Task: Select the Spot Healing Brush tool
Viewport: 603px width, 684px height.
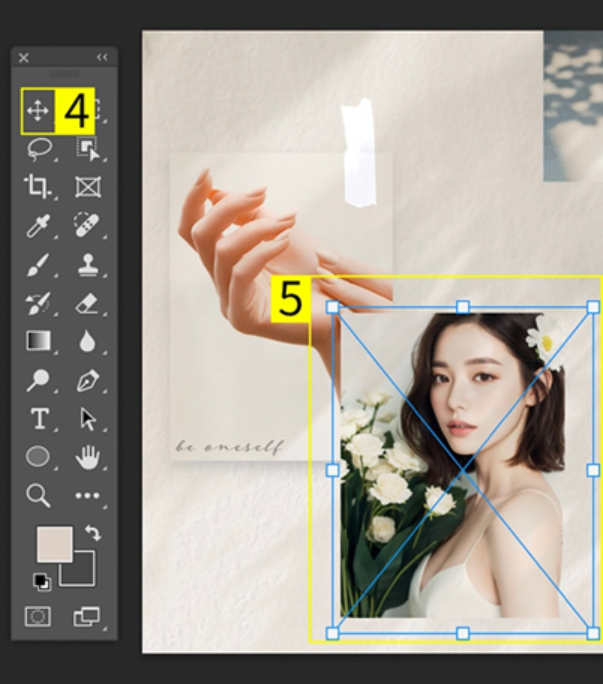Action: (86, 225)
